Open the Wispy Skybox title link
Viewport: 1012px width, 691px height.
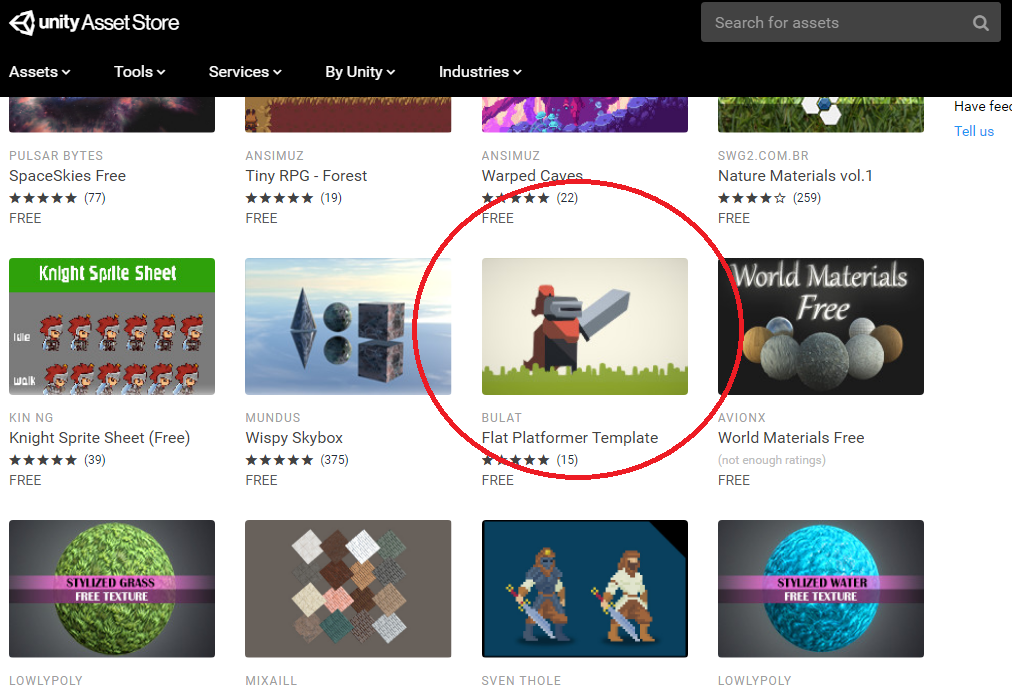point(294,437)
